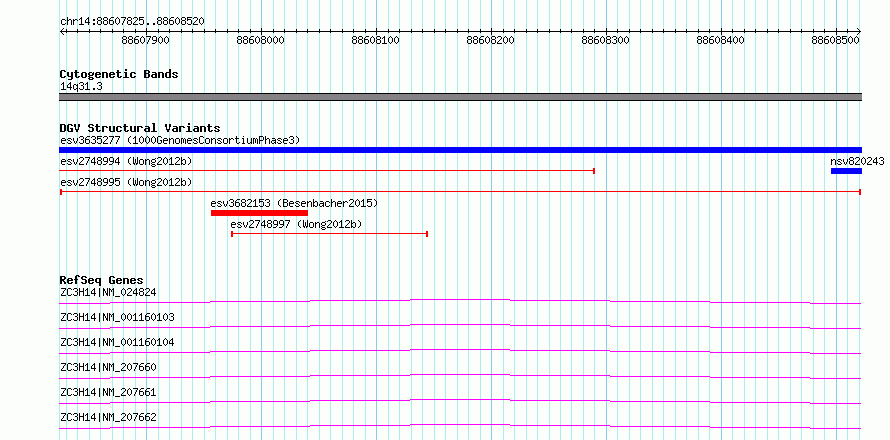Click the thick red esv3682153 bar
This screenshot has height=440, width=890.
click(259, 213)
